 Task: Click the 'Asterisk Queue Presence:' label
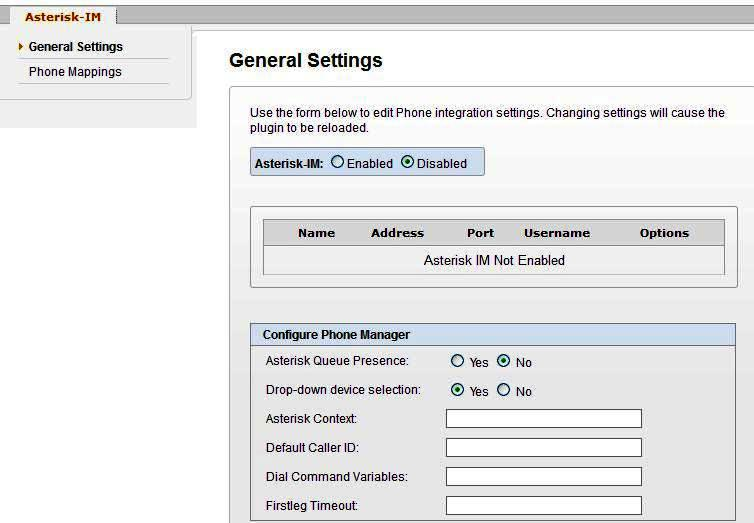[x=337, y=361]
